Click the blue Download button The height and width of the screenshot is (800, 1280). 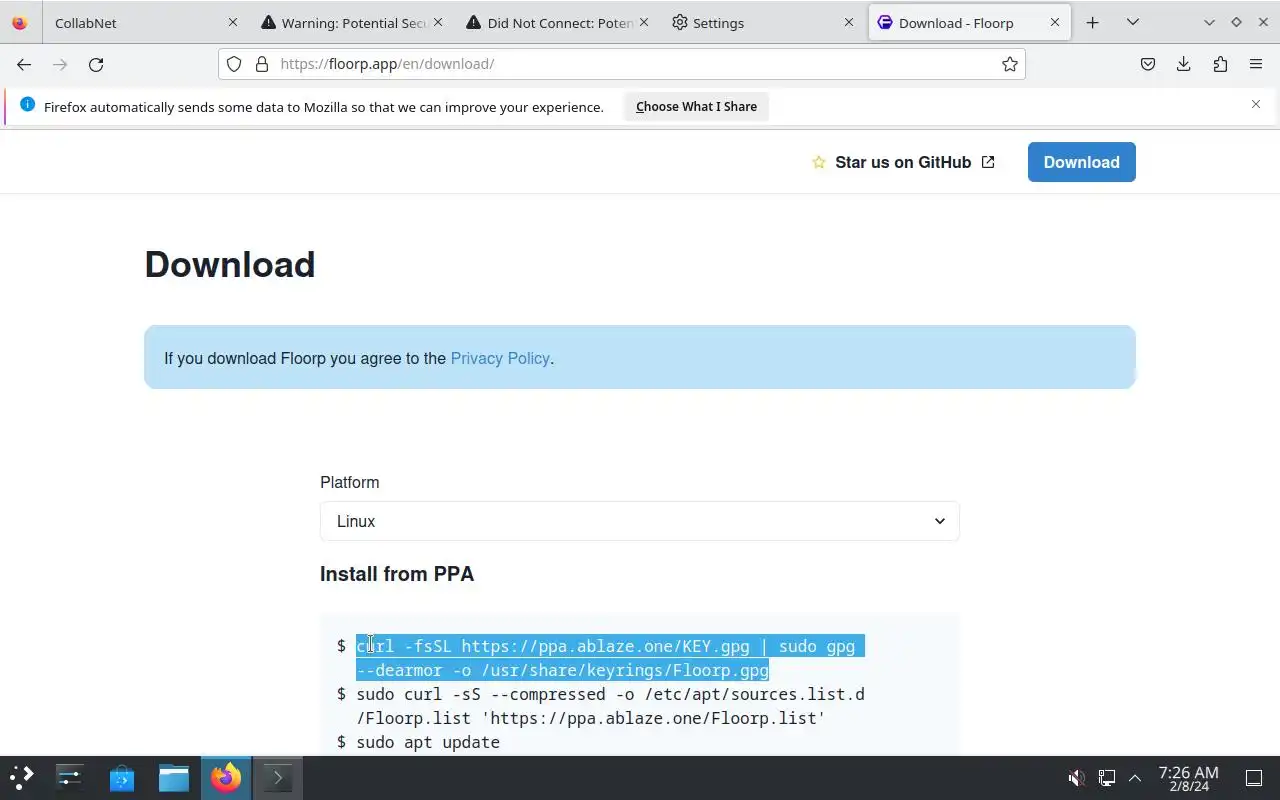[x=1082, y=162]
